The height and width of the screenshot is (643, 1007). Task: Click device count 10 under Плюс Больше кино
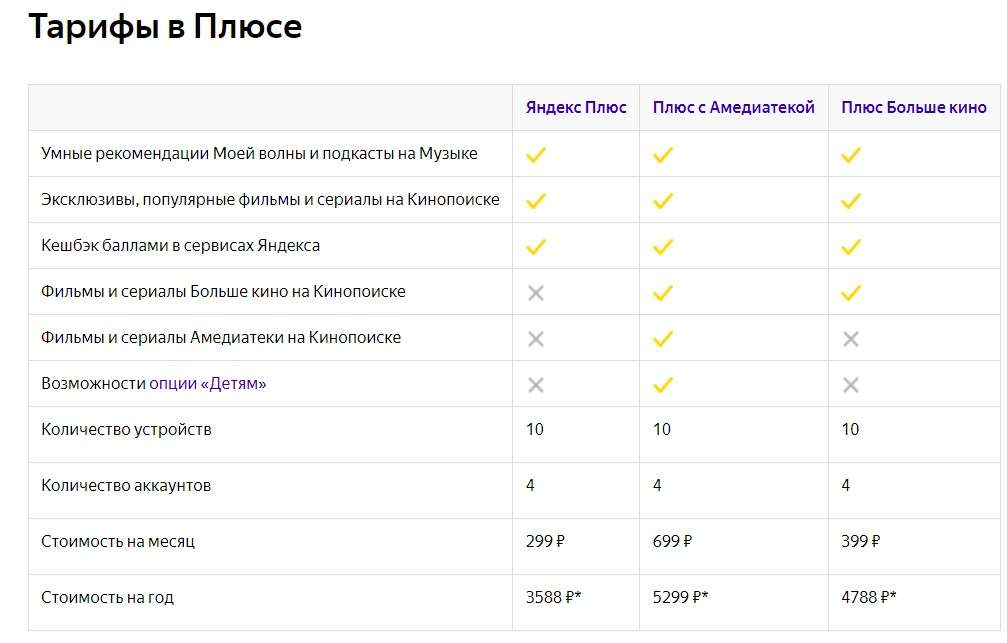[x=850, y=429]
